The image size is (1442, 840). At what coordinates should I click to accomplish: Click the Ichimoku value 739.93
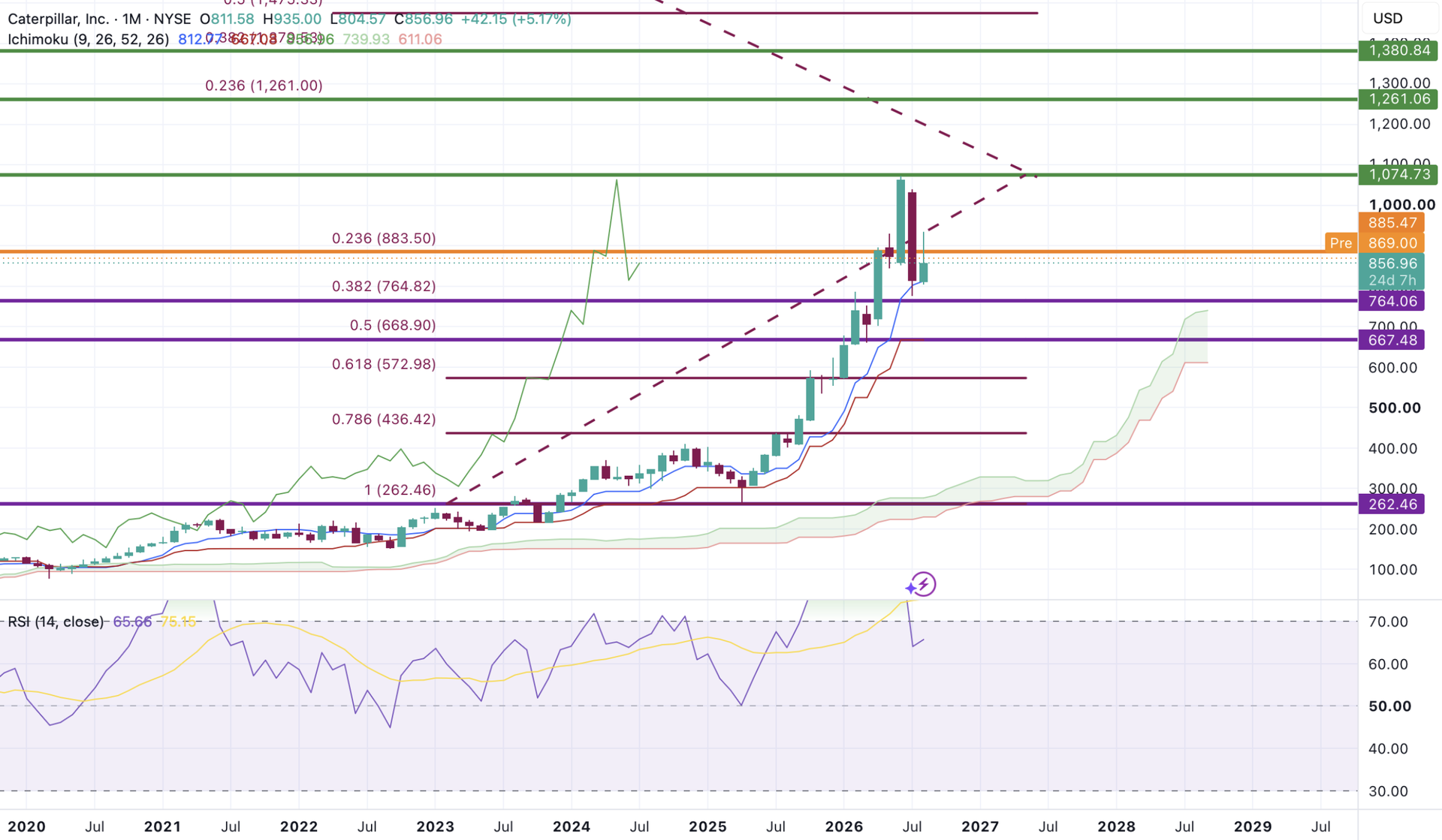(366, 39)
